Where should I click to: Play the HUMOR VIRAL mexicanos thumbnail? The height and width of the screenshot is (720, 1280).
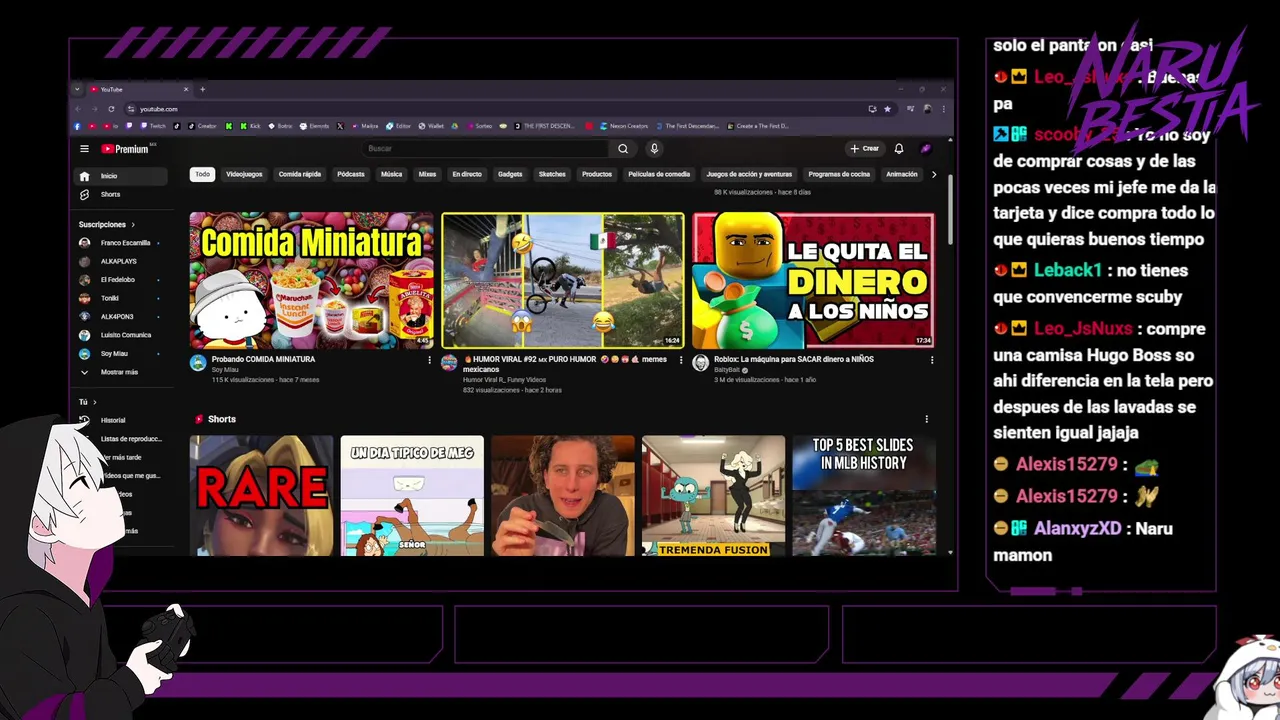(563, 280)
